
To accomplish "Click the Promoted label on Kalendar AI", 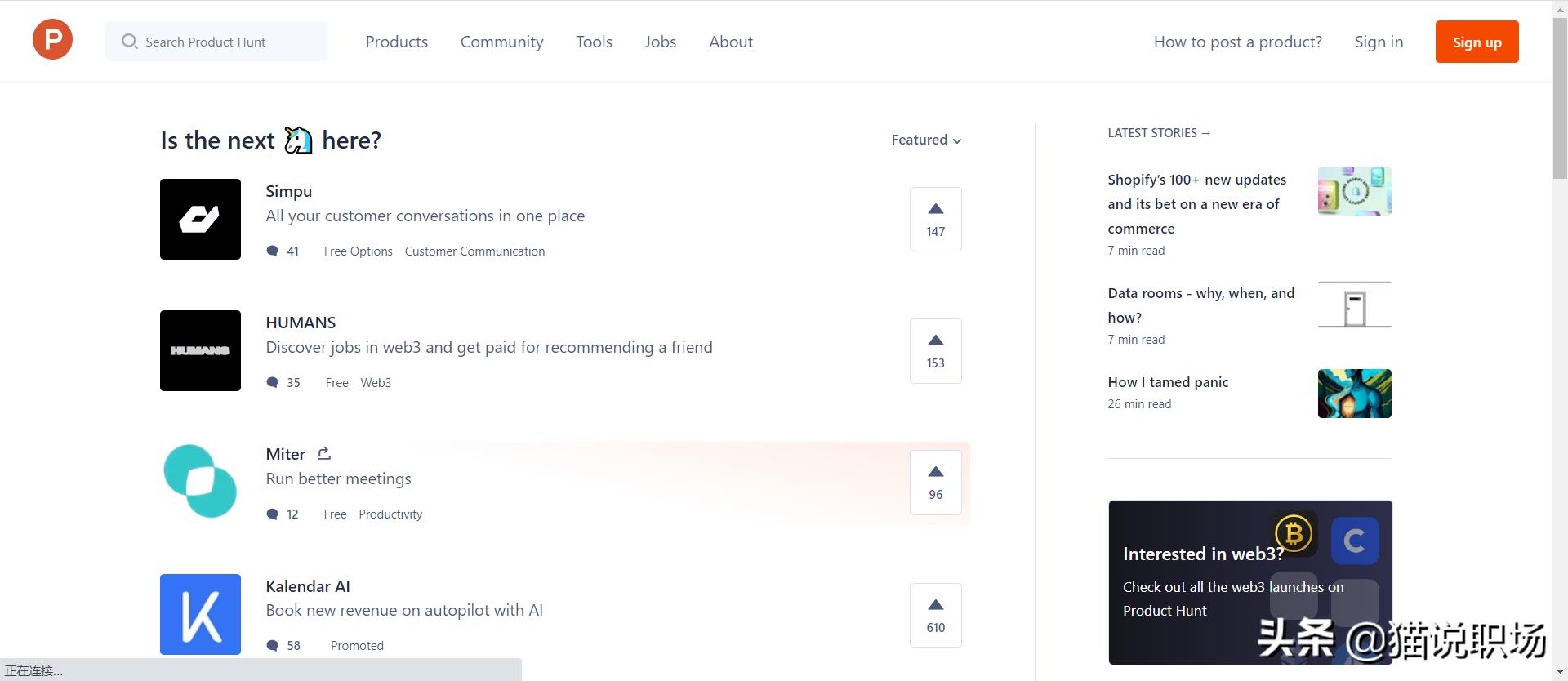I will coord(357,645).
